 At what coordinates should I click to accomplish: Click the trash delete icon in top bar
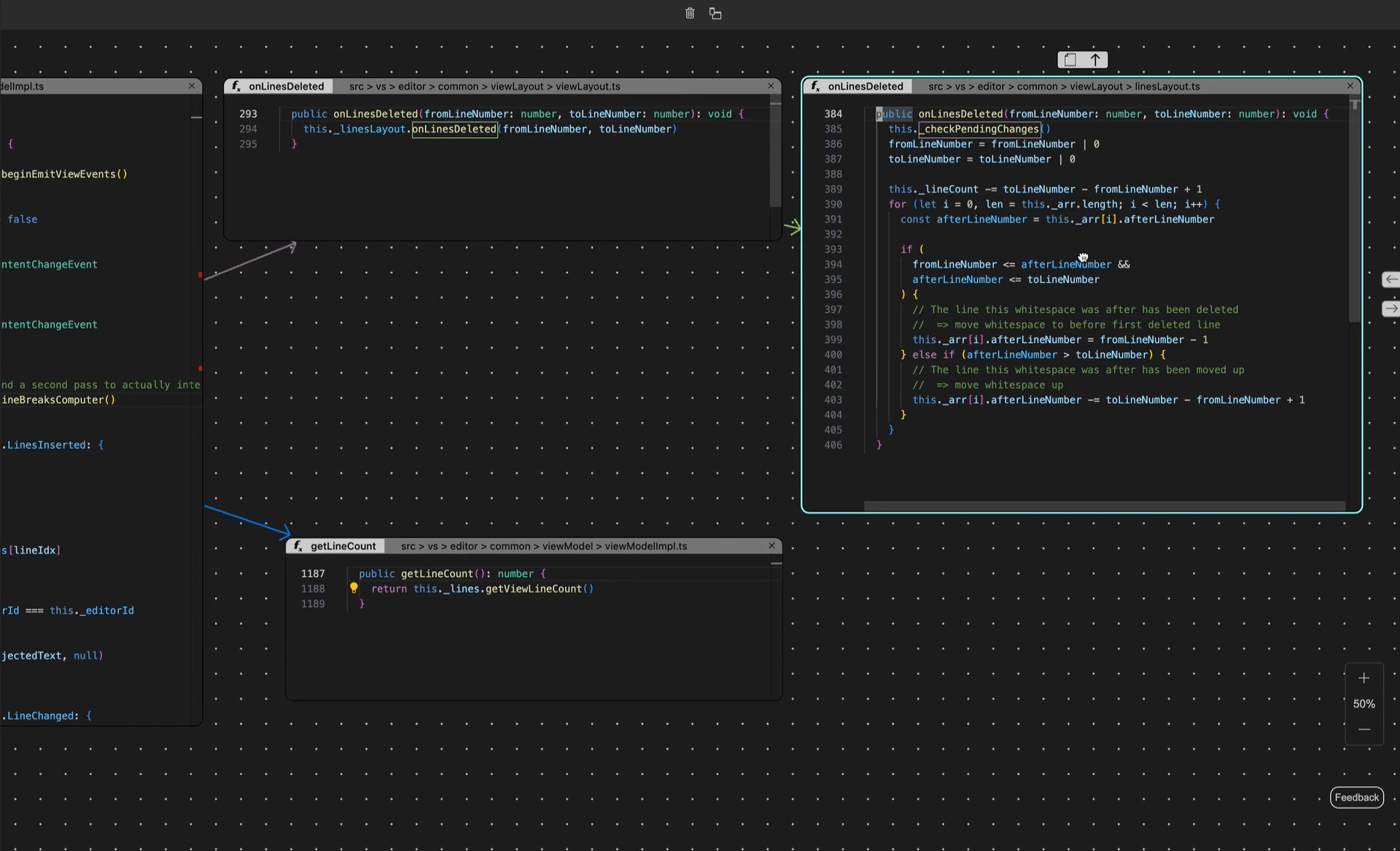pos(690,13)
